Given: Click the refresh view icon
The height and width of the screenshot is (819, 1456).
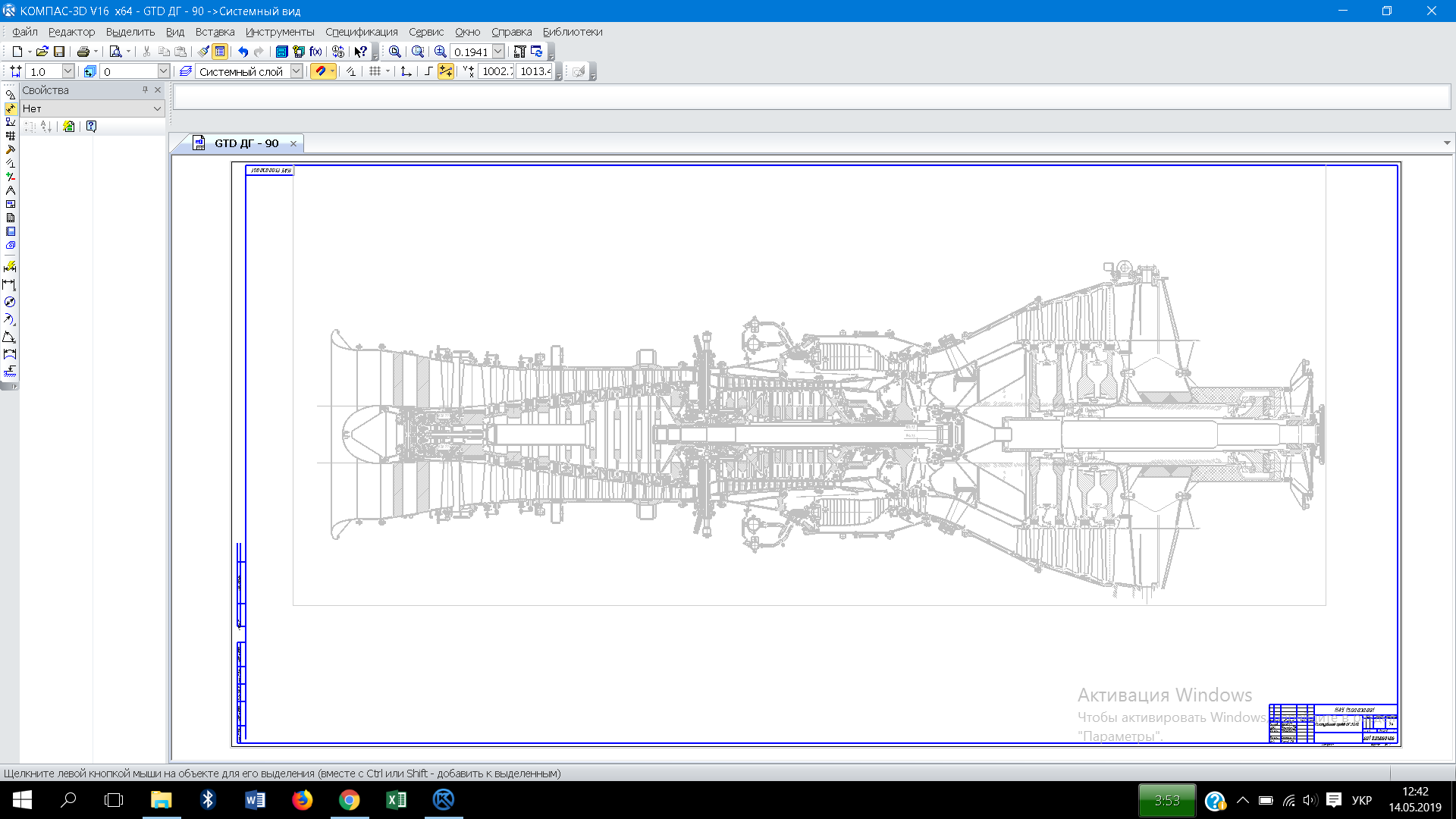Looking at the screenshot, I should 537,52.
